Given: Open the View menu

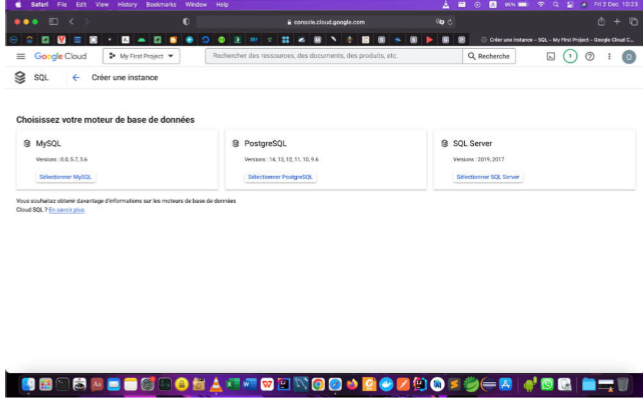Looking at the screenshot, I should (x=102, y=5).
